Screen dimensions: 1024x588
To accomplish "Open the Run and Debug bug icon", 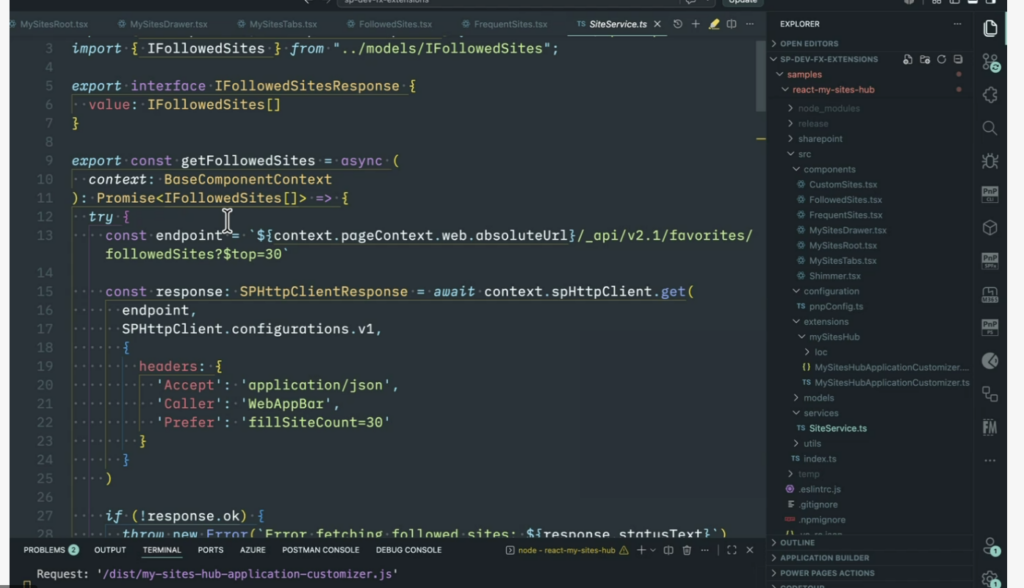I will pyautogui.click(x=990, y=161).
